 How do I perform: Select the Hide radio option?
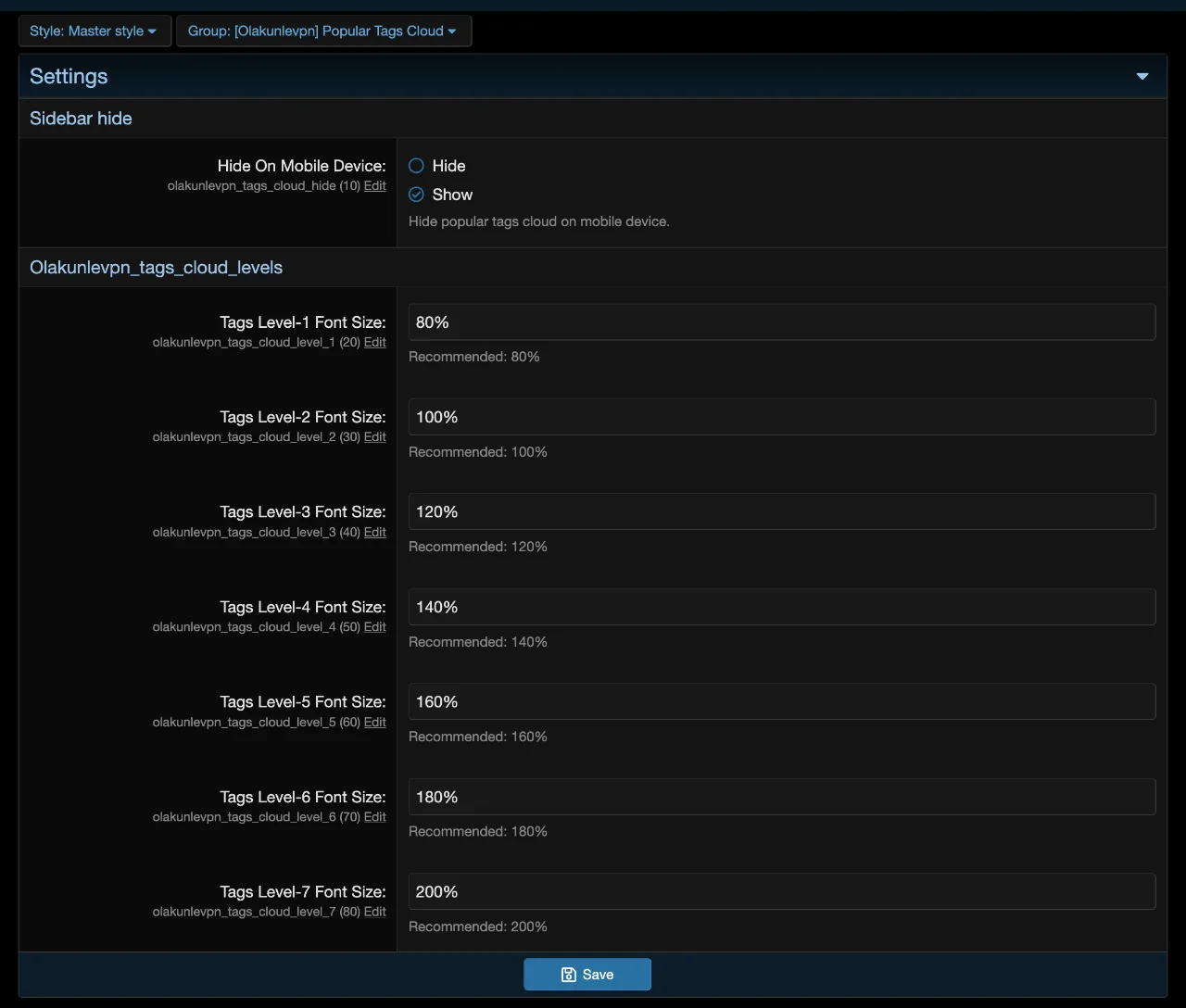point(417,166)
